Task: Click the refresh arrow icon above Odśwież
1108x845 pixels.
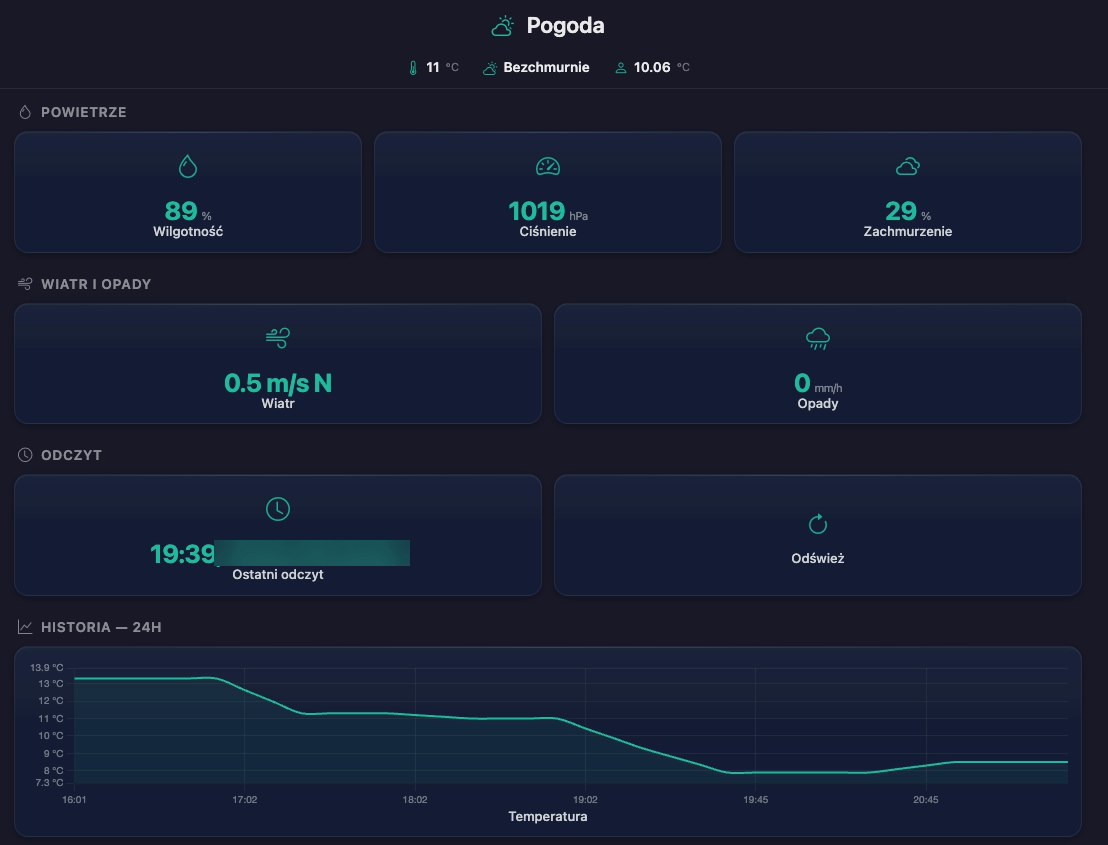Action: click(818, 524)
